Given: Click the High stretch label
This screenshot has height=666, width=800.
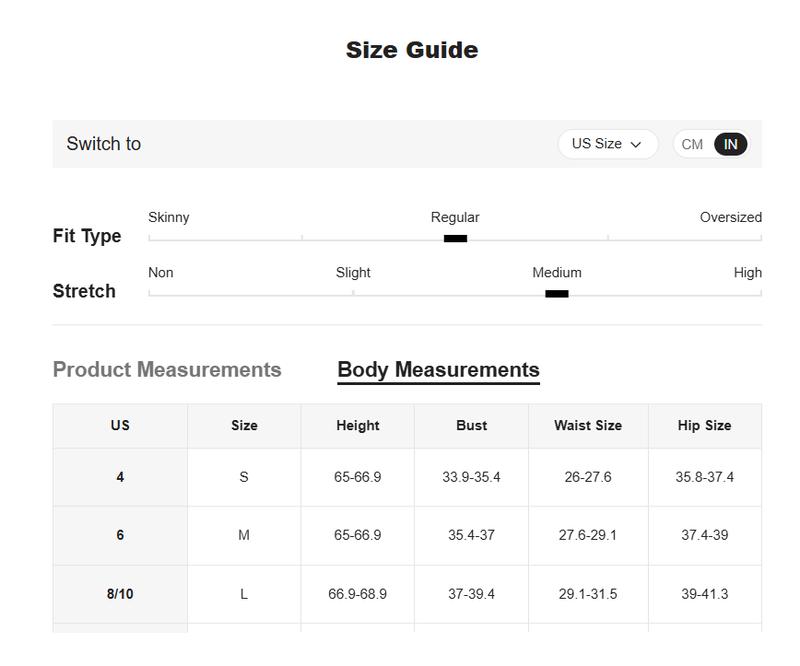Looking at the screenshot, I should pos(747,273).
